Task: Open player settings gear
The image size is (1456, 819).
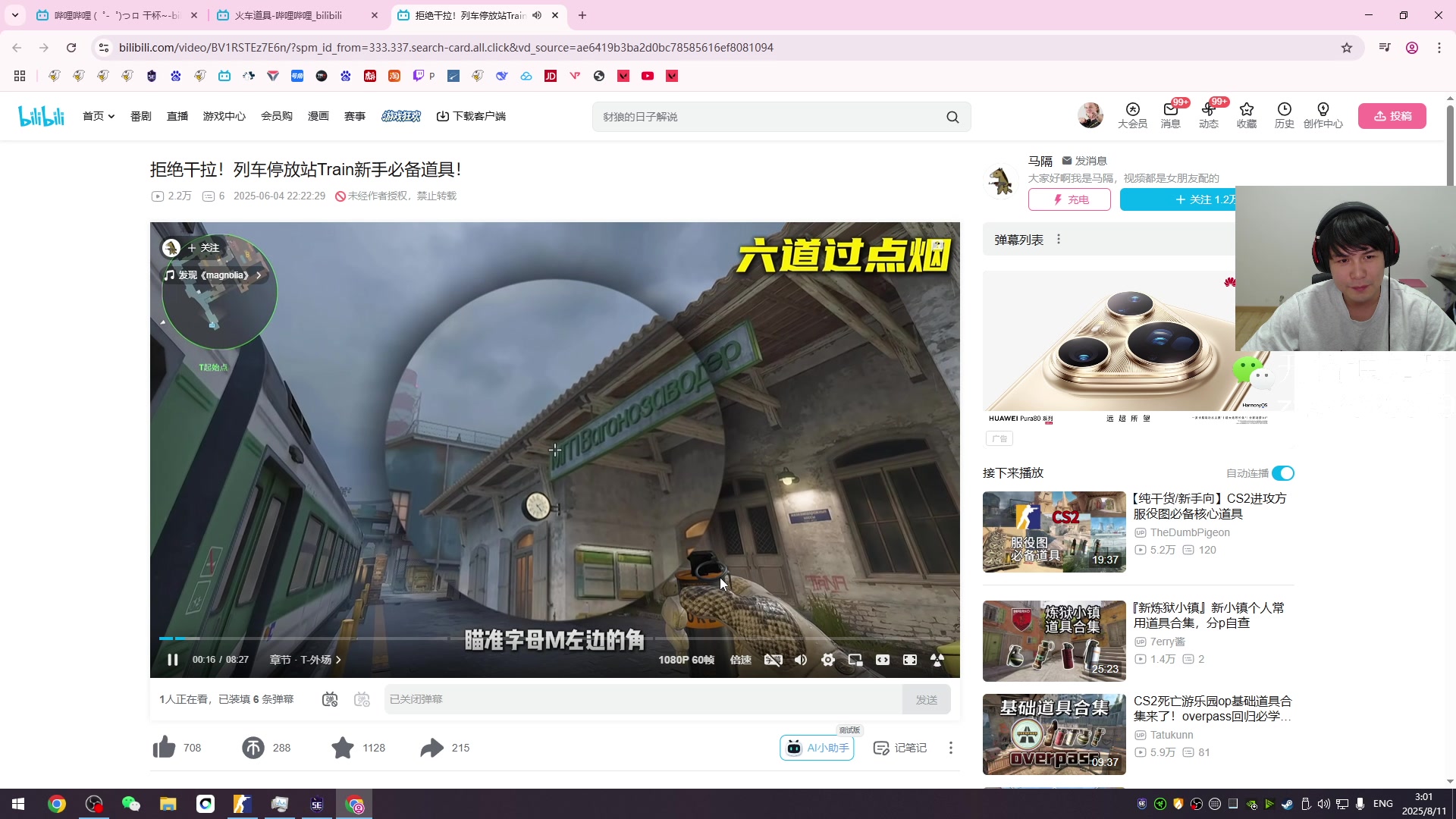Action: (x=828, y=660)
